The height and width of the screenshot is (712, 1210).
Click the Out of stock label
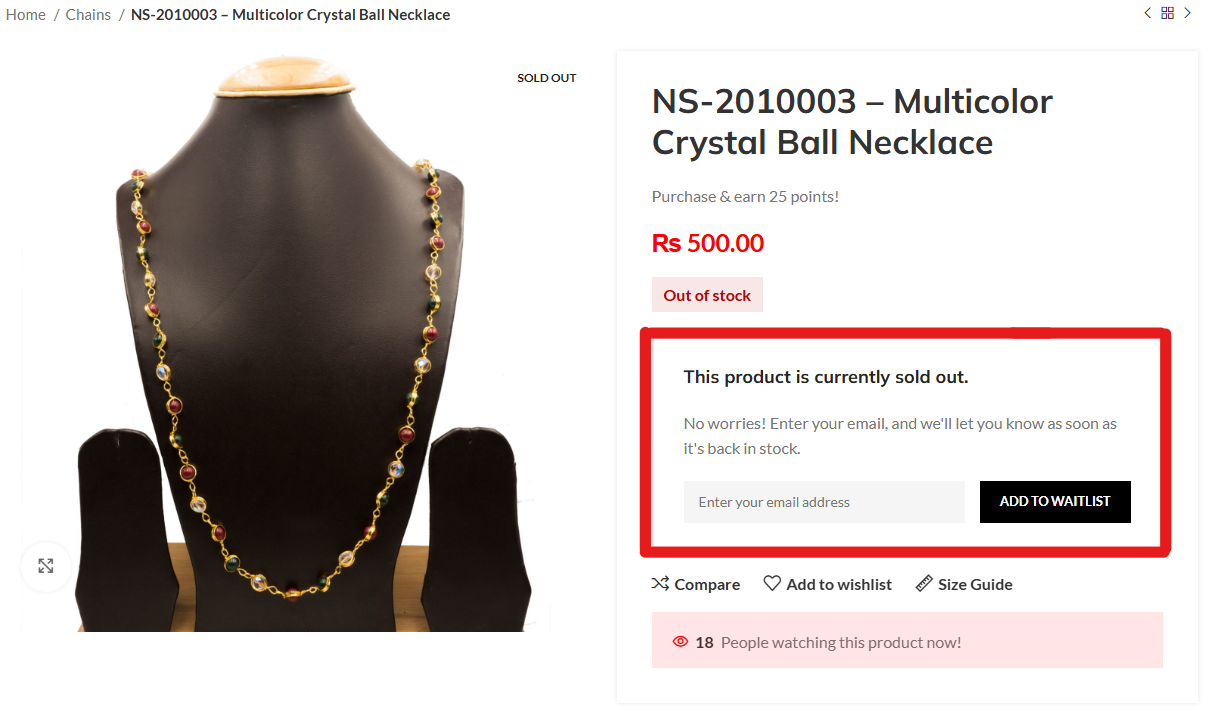click(x=707, y=295)
